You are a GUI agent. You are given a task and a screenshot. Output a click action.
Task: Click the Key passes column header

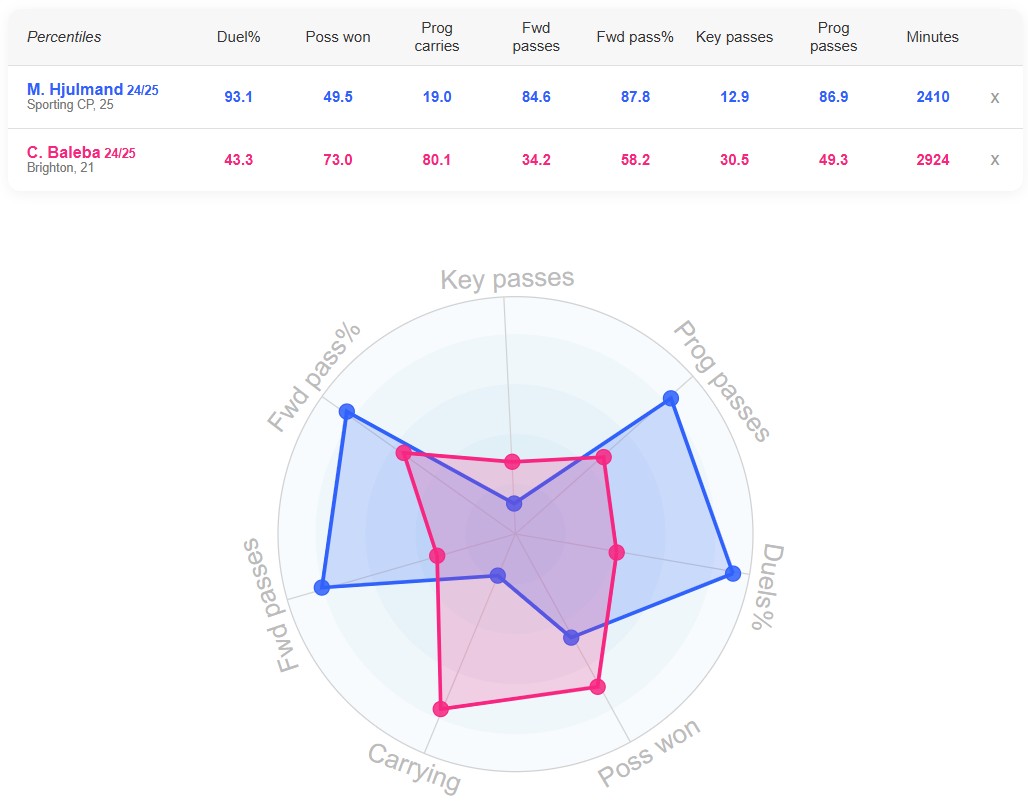[734, 37]
